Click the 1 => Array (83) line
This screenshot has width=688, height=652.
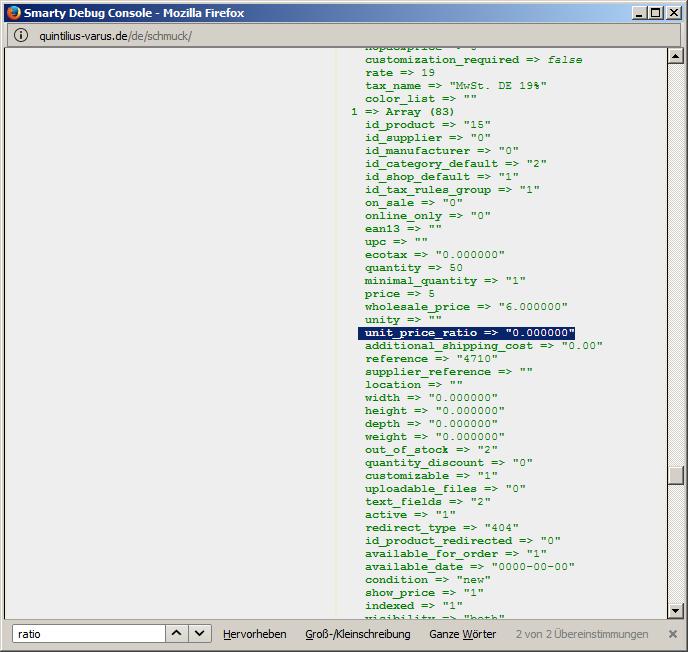(402, 112)
